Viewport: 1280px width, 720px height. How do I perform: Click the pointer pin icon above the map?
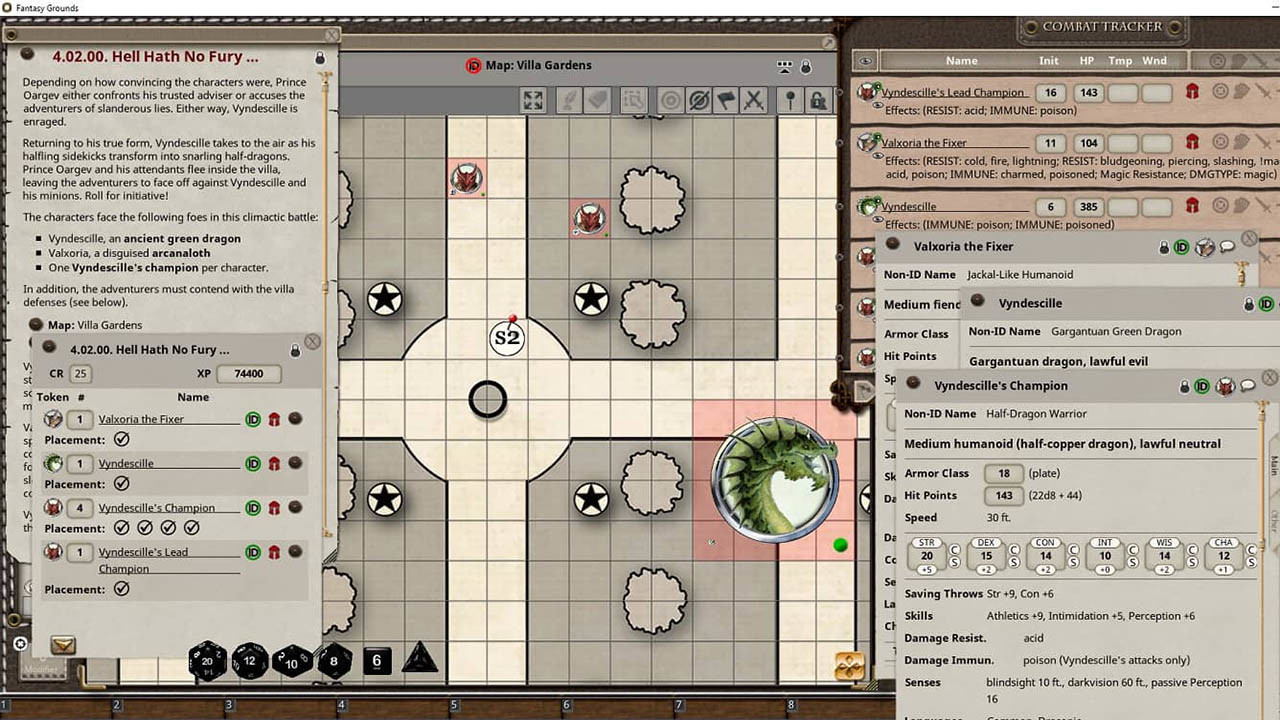(790, 99)
